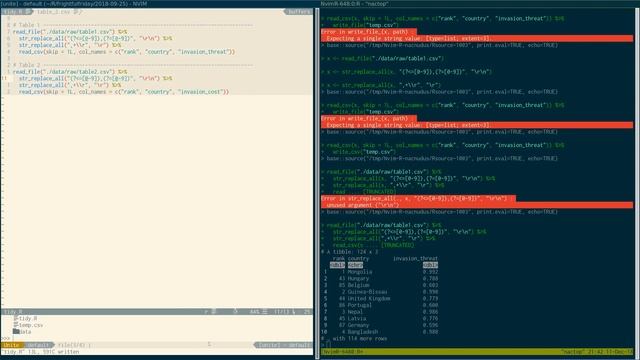This screenshot has width=640, height=360.
Task: Switch to the table_1.csv buffer tab
Action: click(59, 12)
